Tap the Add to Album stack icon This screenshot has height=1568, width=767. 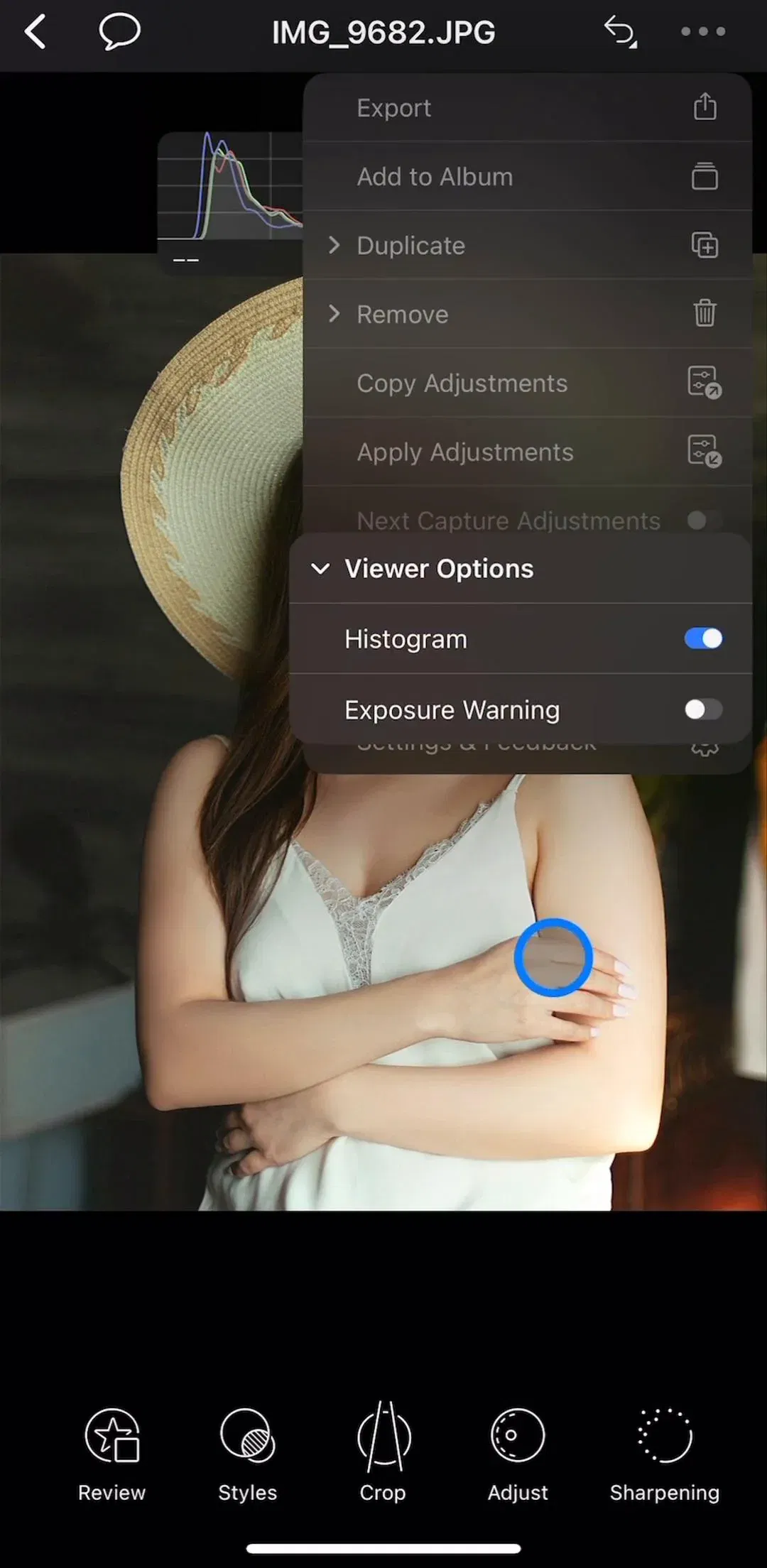[705, 176]
